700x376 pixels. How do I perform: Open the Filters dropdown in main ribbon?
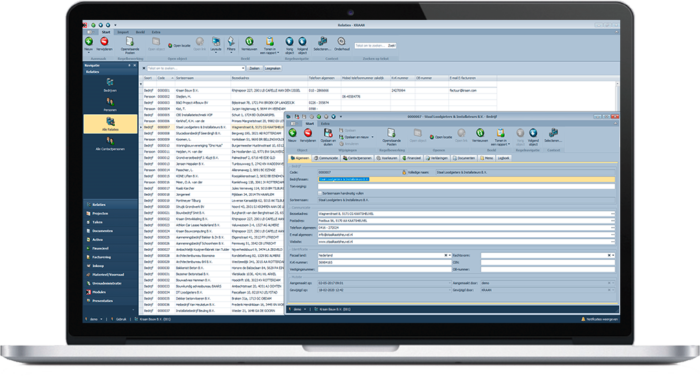[231, 44]
